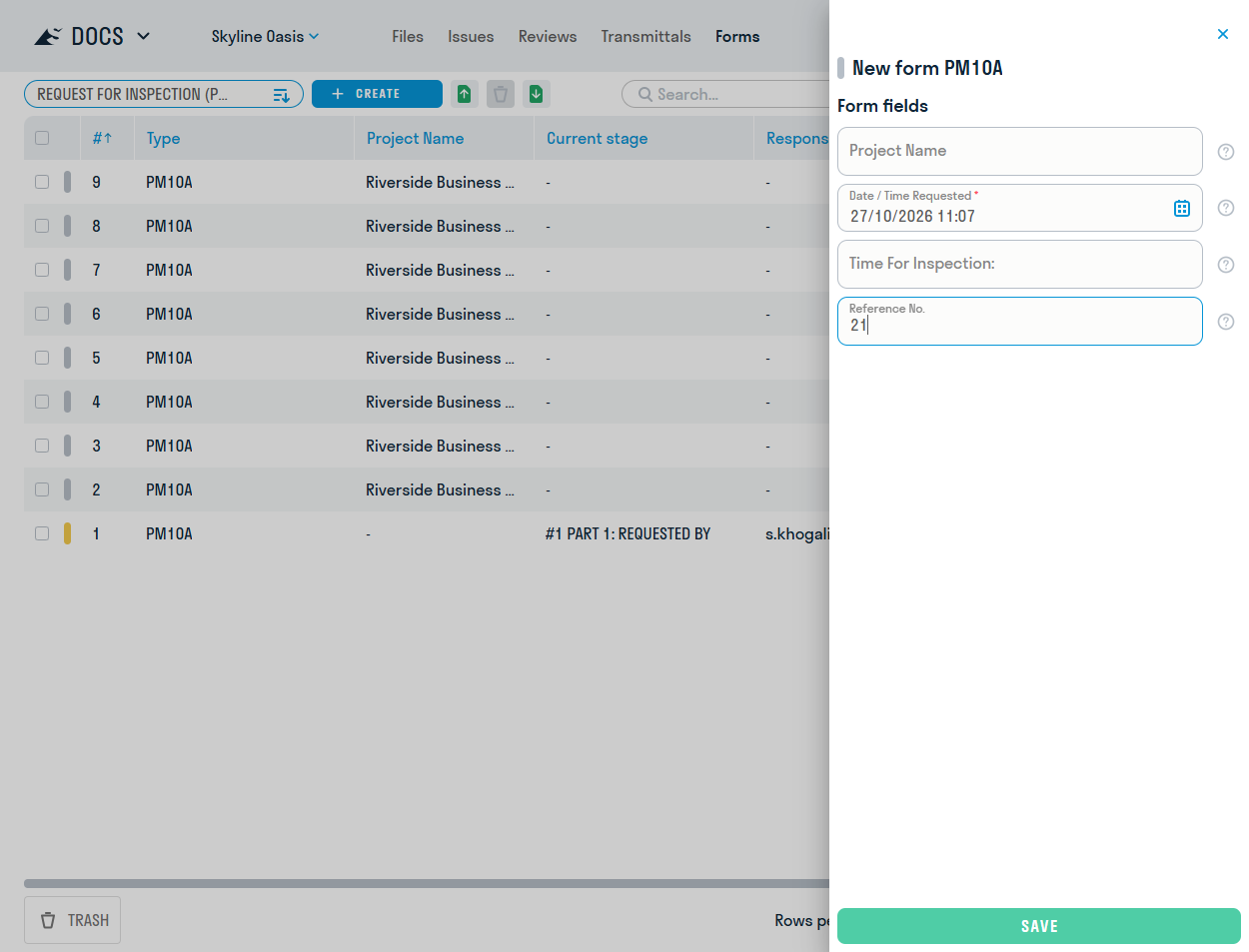The width and height of the screenshot is (1249, 952).
Task: Toggle the select-all checkbox in the table header
Action: [x=42, y=138]
